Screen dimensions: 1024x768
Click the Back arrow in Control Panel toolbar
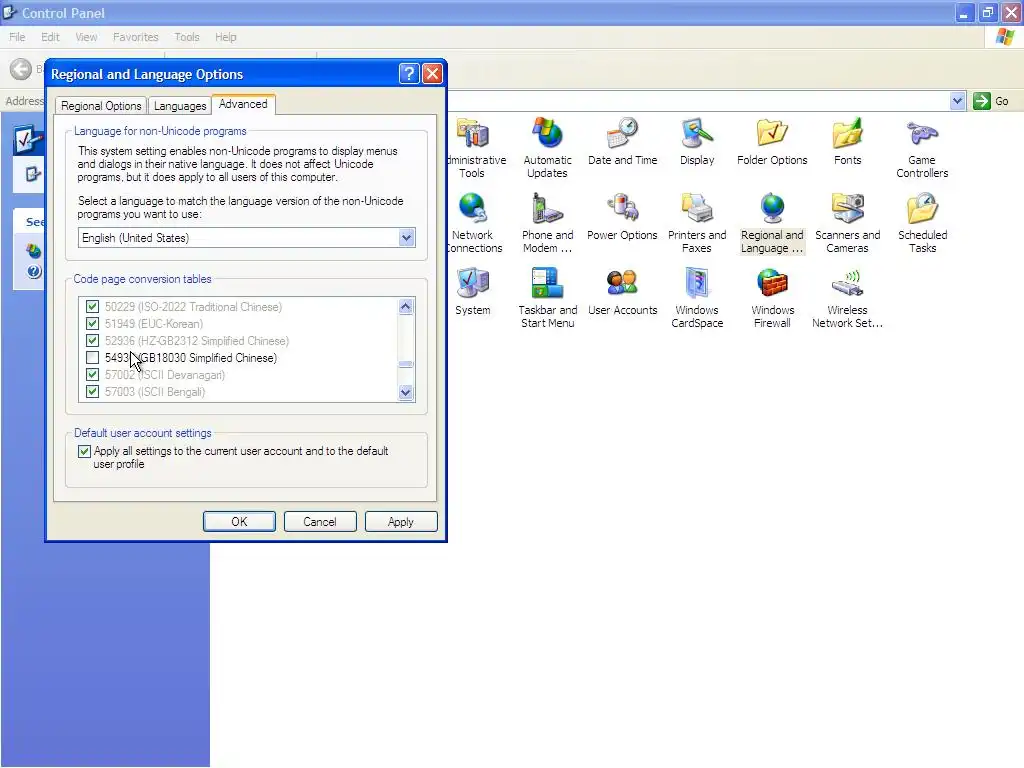coord(21,69)
